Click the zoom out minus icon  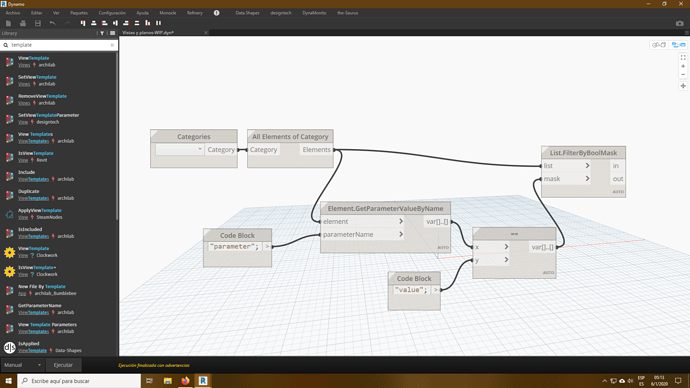683,74
